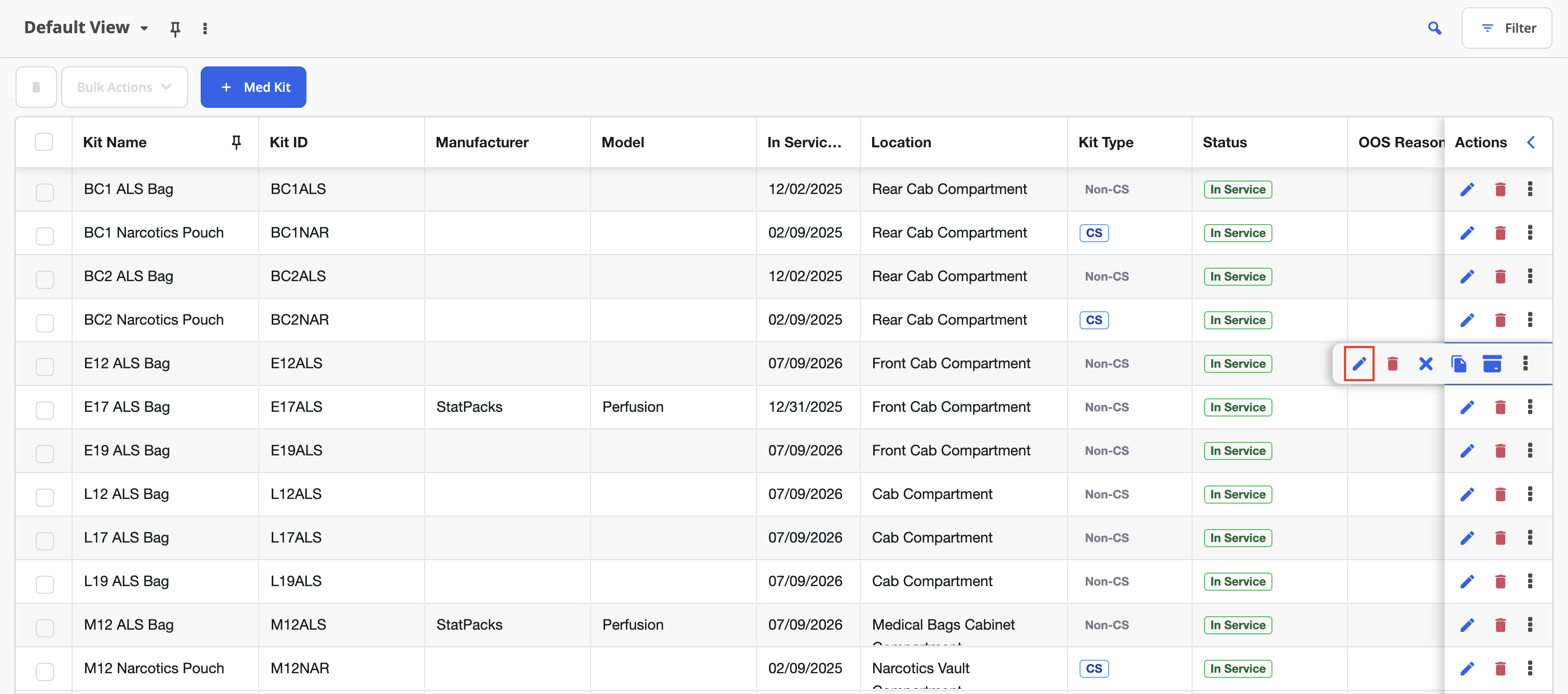This screenshot has width=1568, height=694.
Task: Select the E17 ALS Bag checkbox
Action: click(45, 410)
